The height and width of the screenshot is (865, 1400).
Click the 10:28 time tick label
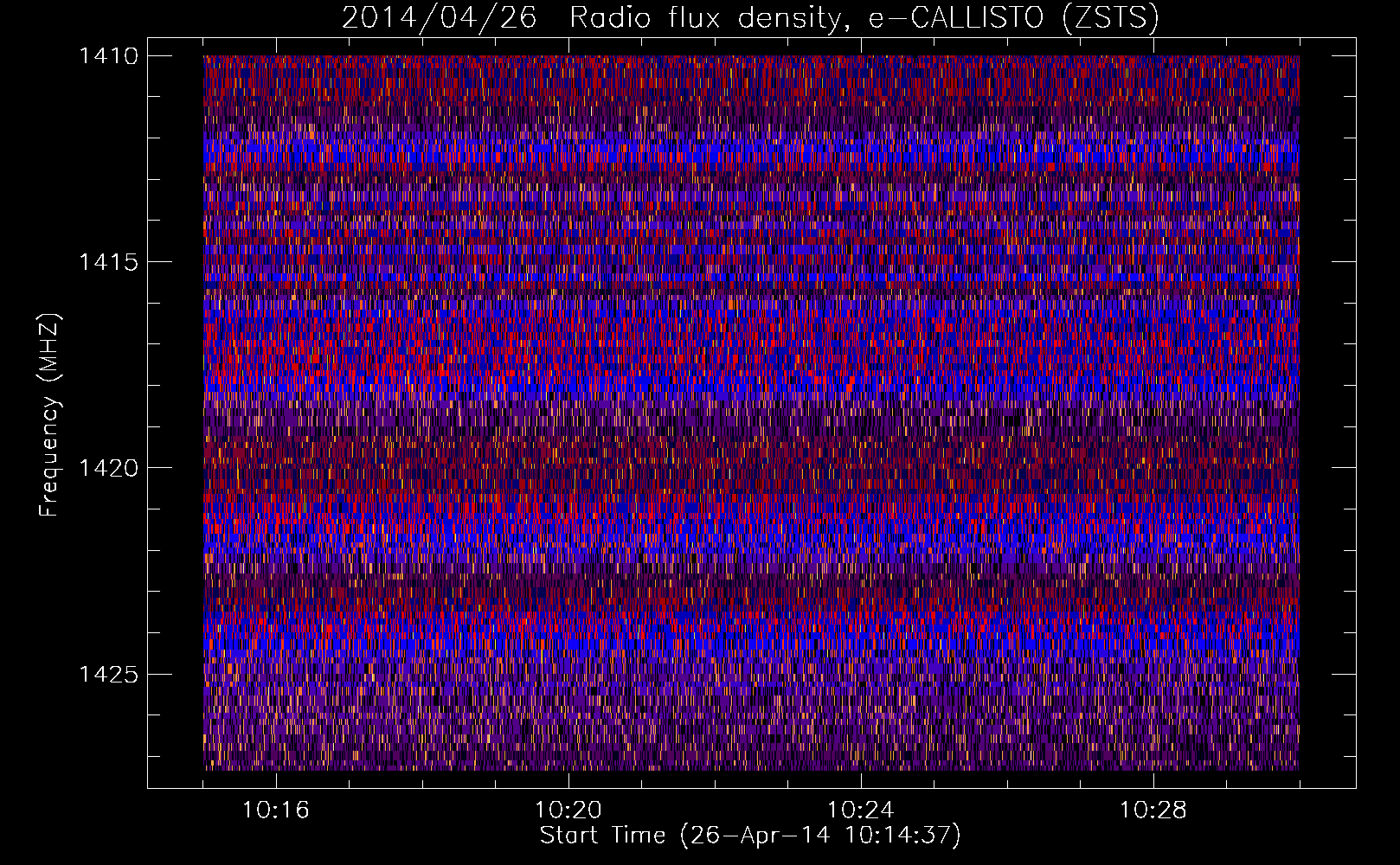(x=1153, y=811)
